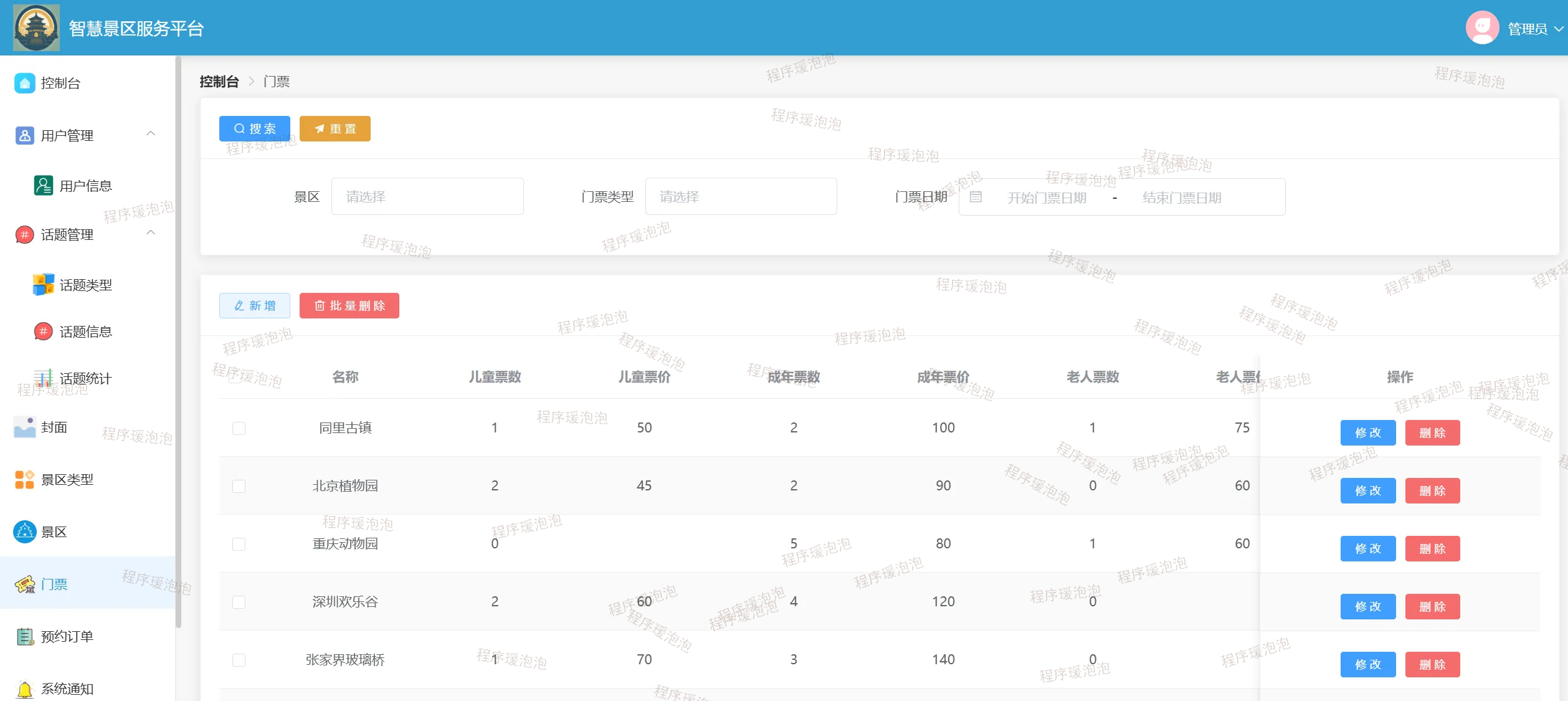Click the 控制台 home icon in sidebar
This screenshot has width=1568, height=701.
click(x=24, y=83)
